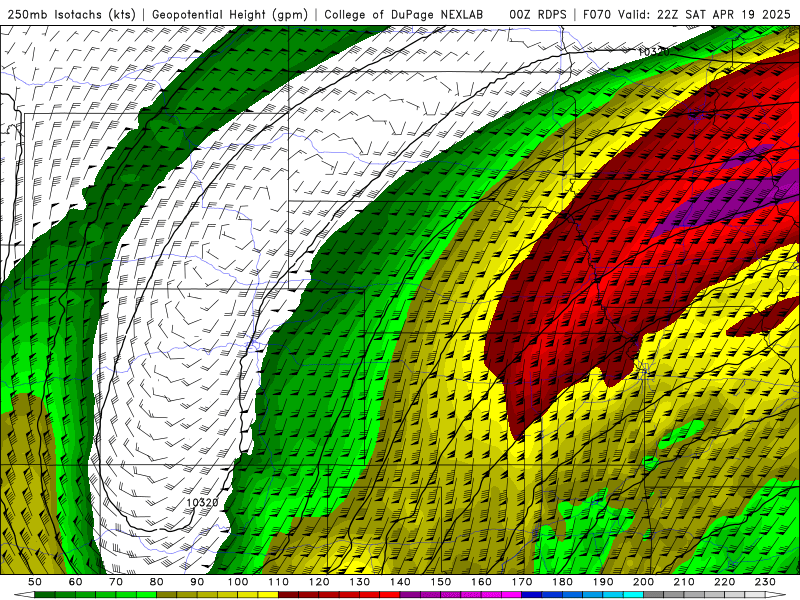Click the 90 label on the color scale
Screen dimensions: 800x600
click(197, 582)
